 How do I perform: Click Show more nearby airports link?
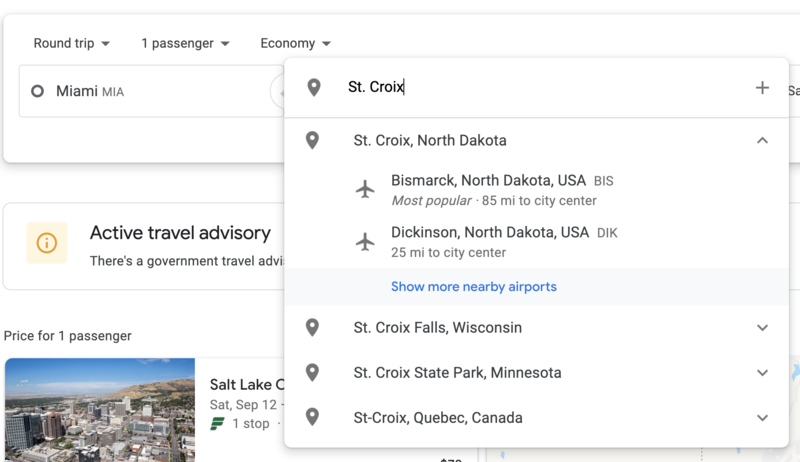(474, 287)
